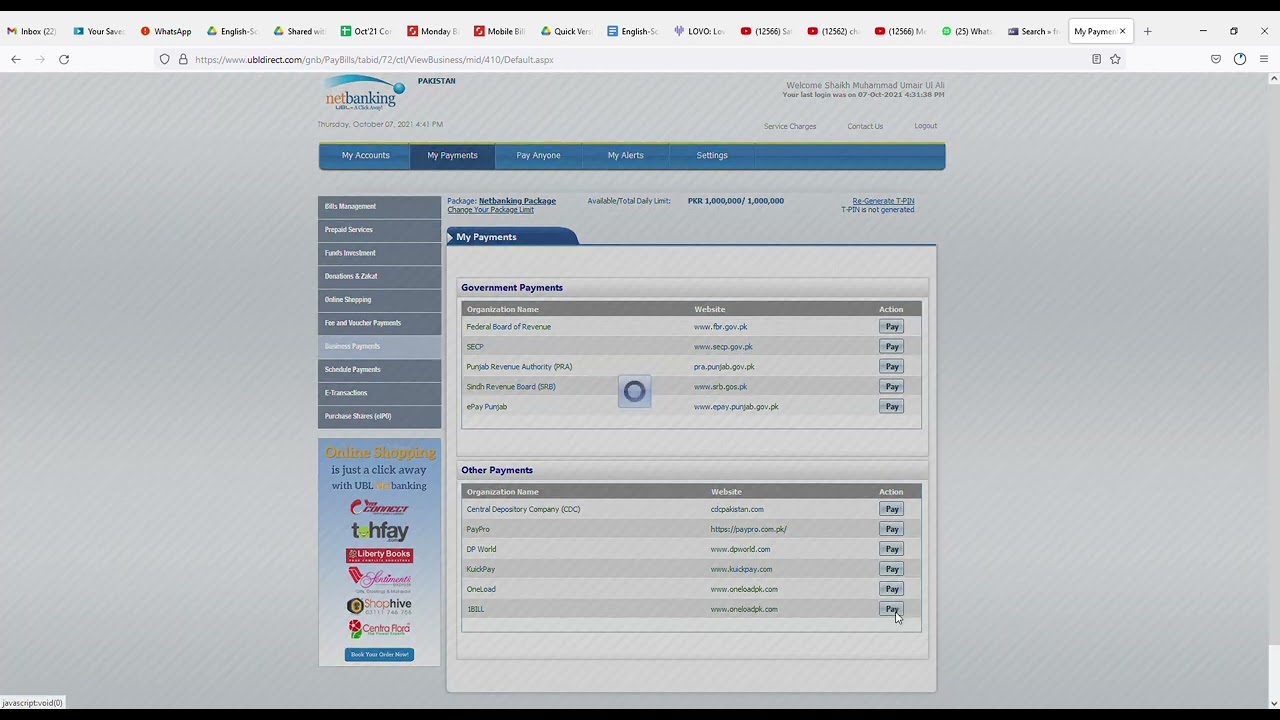Screen dimensions: 1280x720
Task: Bookmark this page with star icon
Action: pyautogui.click(x=1115, y=59)
